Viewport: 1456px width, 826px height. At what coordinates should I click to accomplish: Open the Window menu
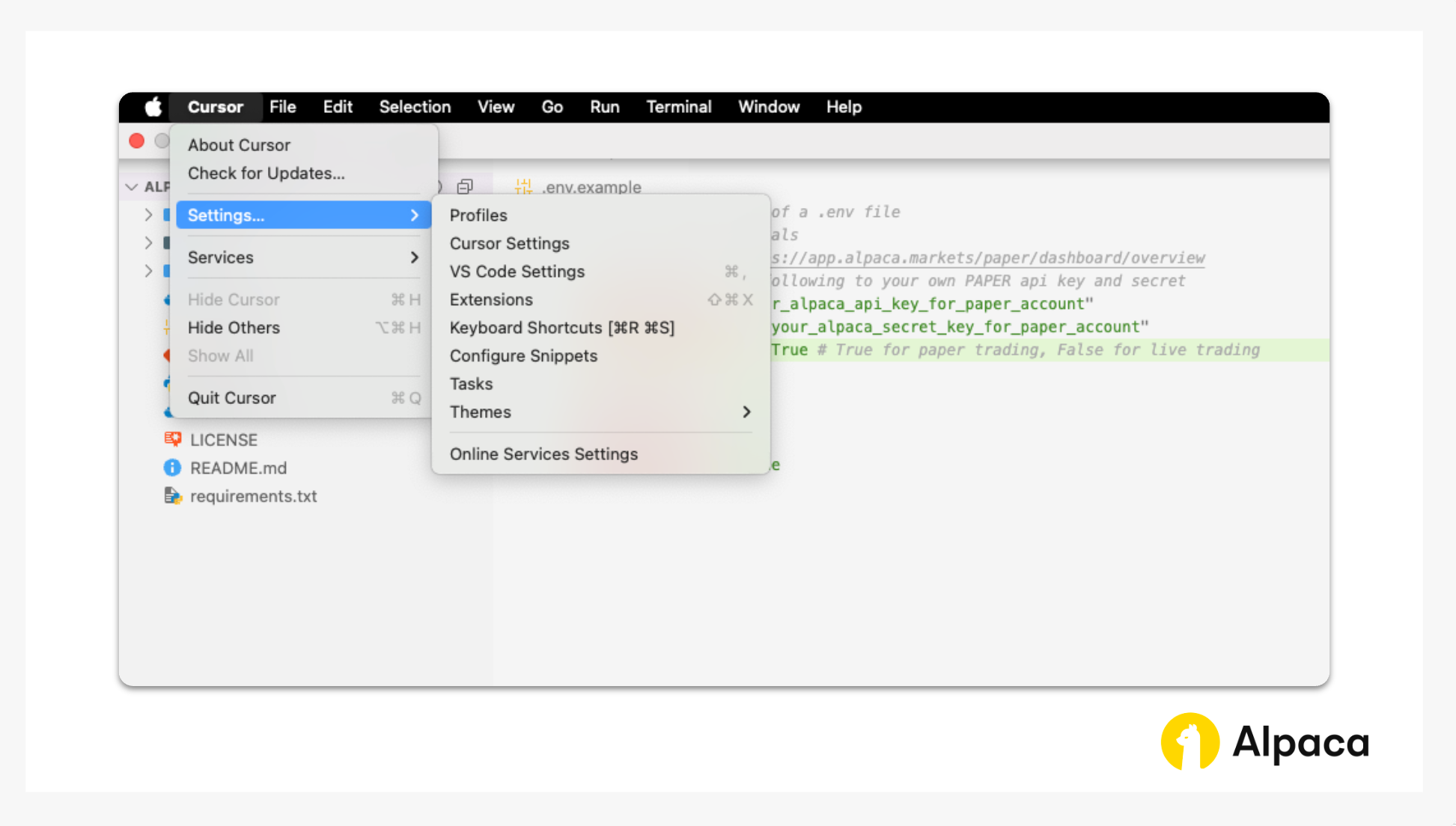pos(769,107)
